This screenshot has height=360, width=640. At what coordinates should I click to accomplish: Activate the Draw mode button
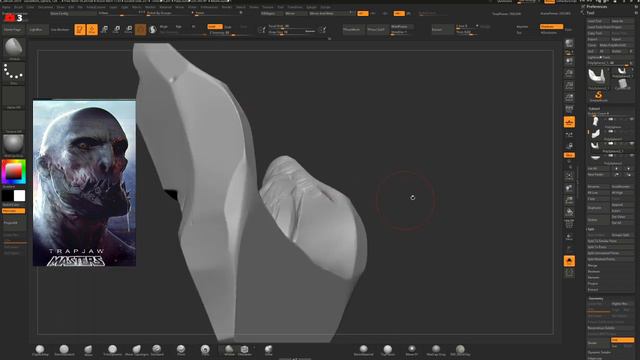(x=92, y=29)
